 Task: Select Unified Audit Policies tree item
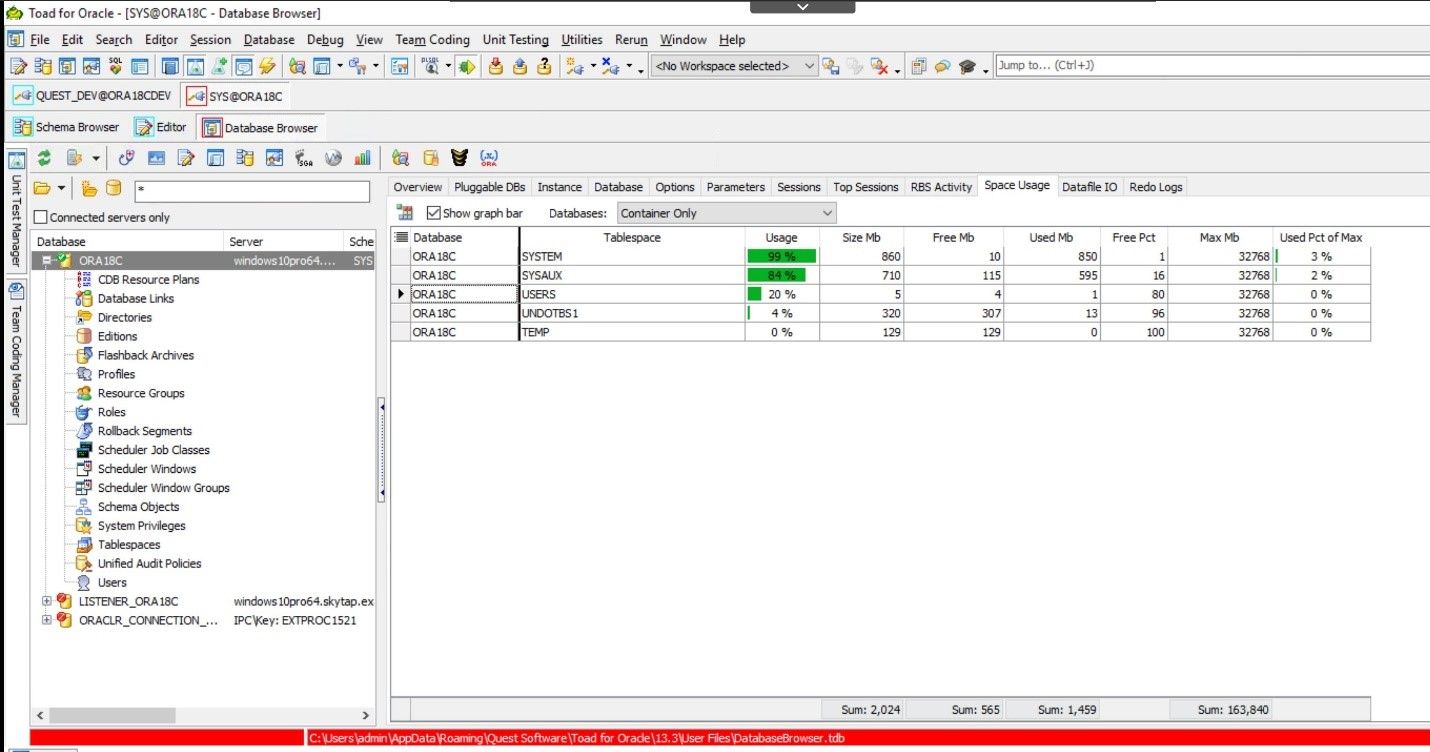149,564
